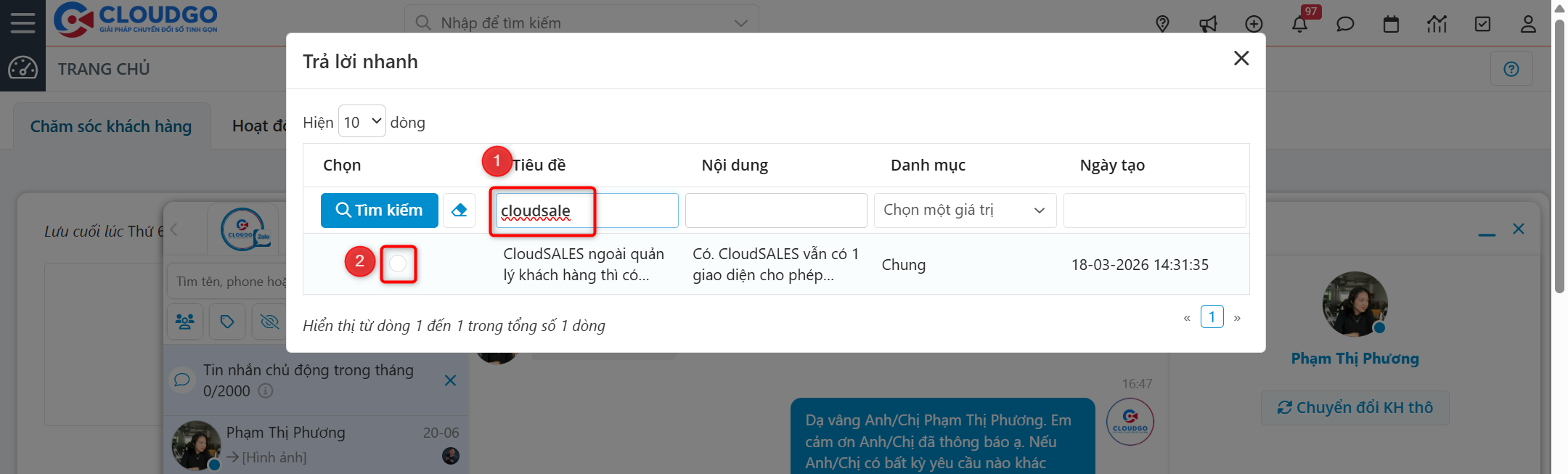This screenshot has height=474, width=1568.
Task: Open Phạm Thị Phương profile name link
Action: click(x=1355, y=359)
